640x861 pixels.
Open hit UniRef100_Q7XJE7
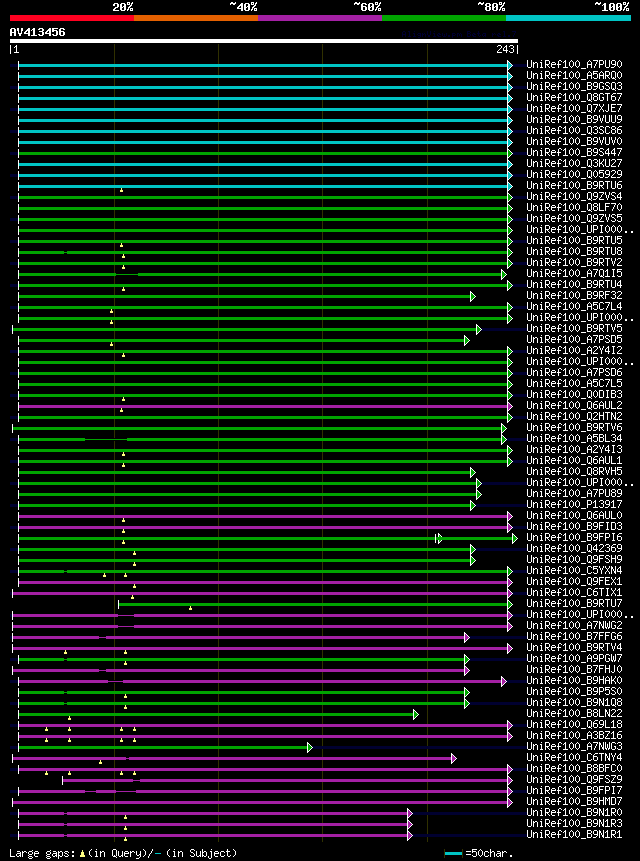point(574,108)
